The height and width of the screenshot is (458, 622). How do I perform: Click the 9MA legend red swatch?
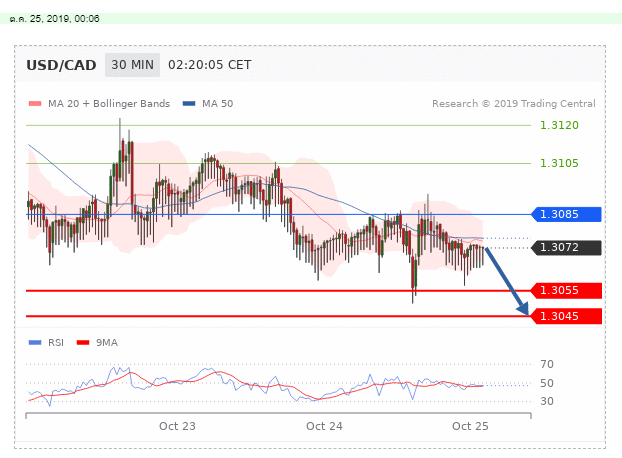[x=83, y=343]
